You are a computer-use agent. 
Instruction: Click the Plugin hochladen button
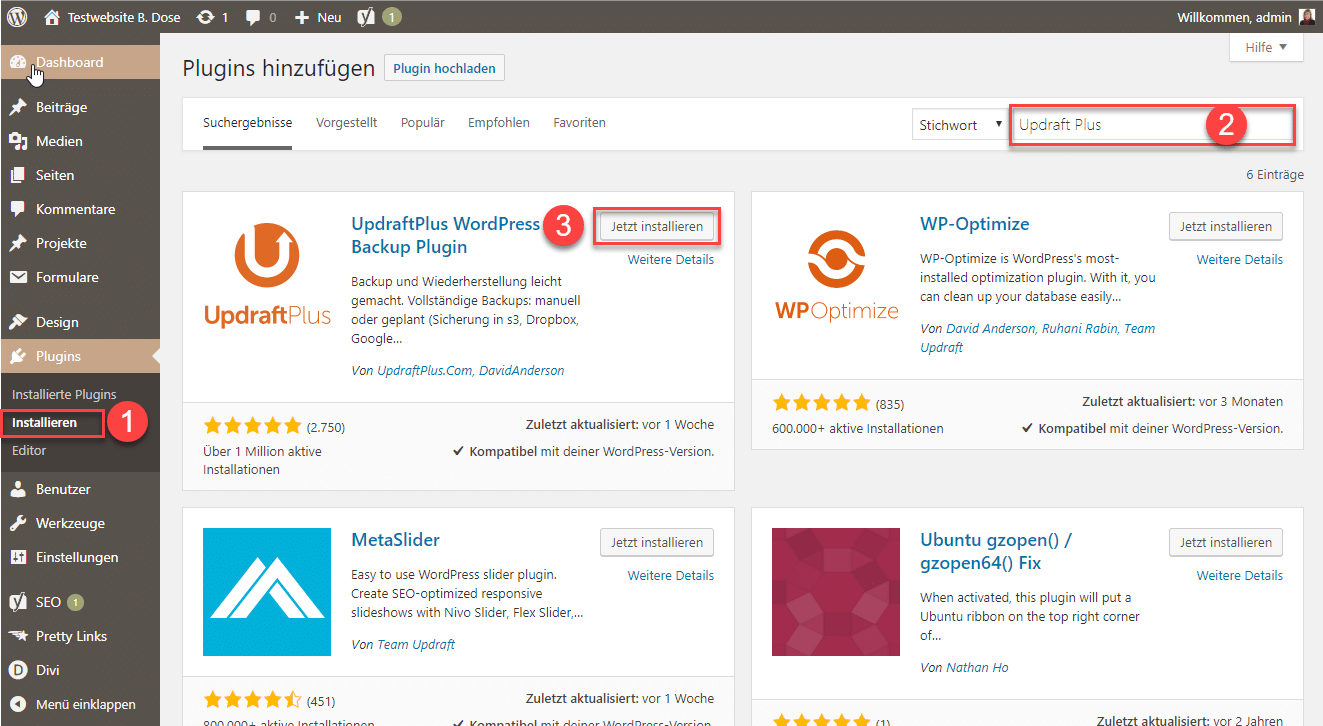click(444, 68)
